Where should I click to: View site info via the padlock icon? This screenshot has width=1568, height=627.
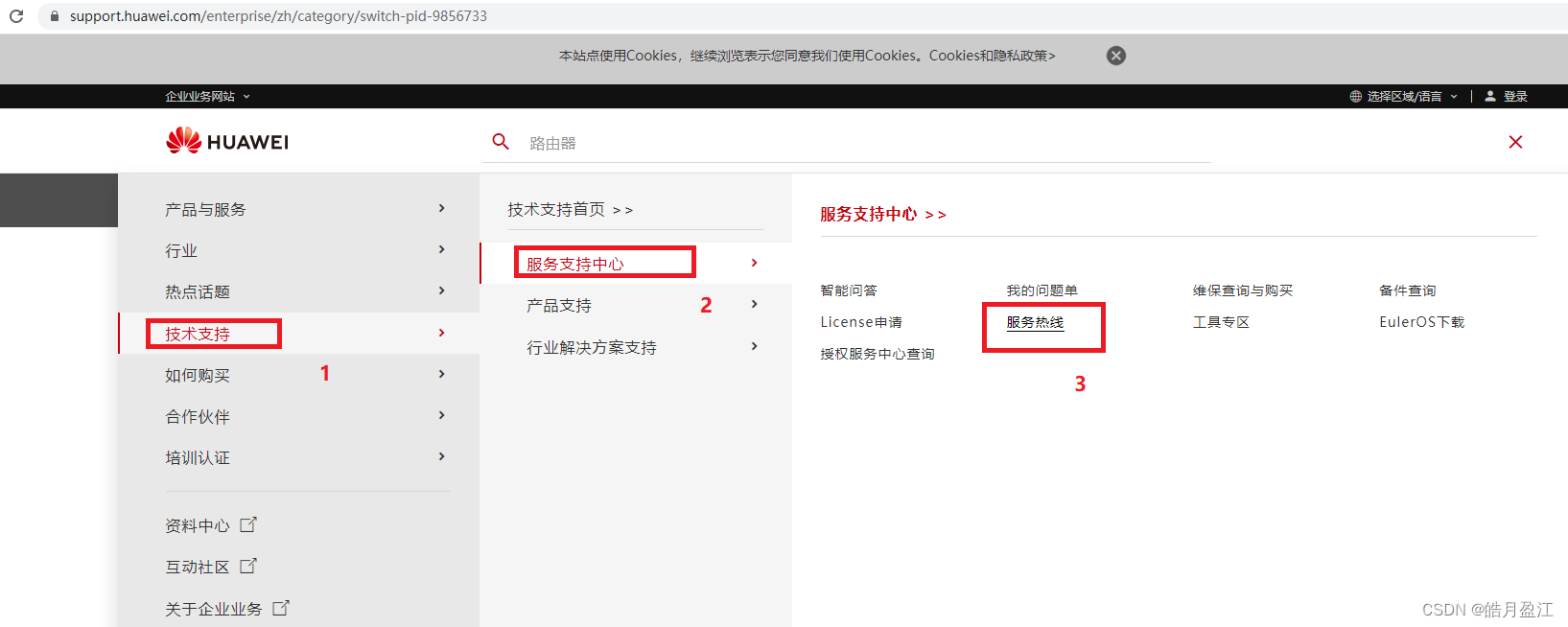point(55,16)
